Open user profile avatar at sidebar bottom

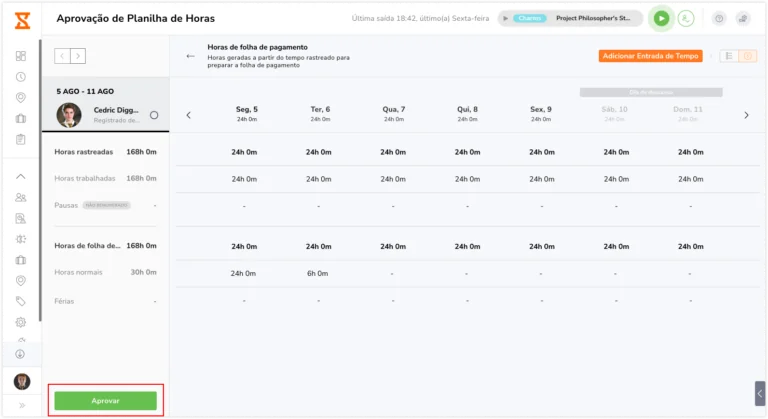pyautogui.click(x=22, y=381)
